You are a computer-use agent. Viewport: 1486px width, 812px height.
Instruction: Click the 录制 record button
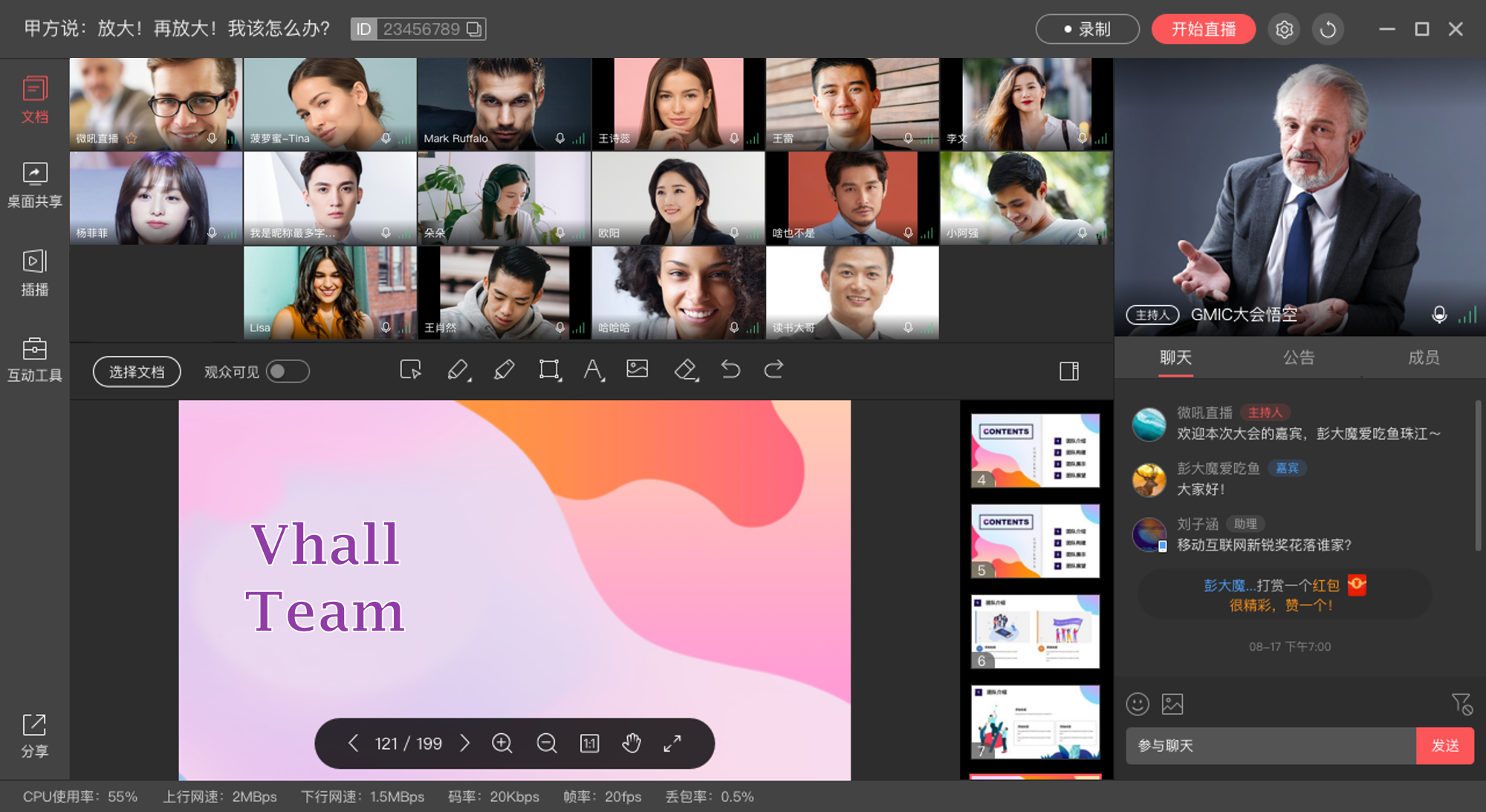click(x=1087, y=29)
